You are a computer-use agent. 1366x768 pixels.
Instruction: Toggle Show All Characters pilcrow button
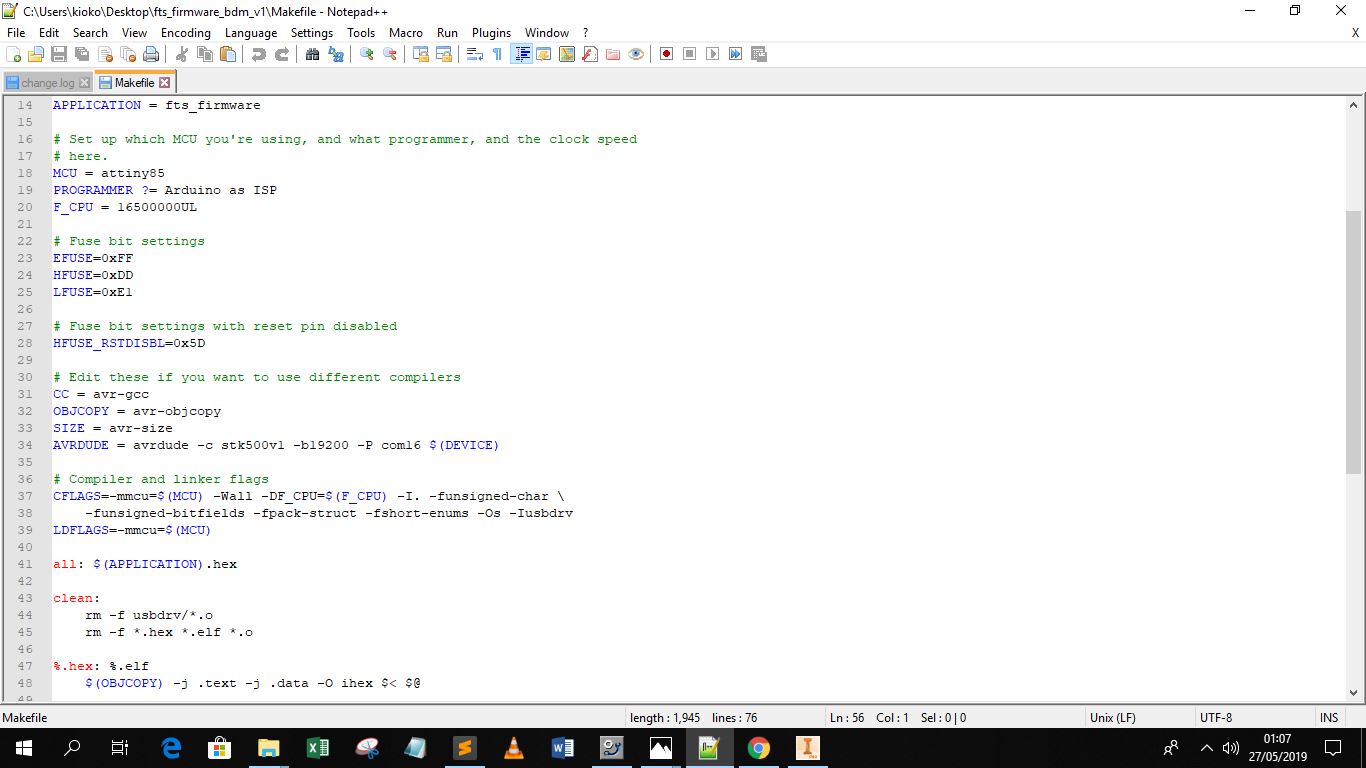pyautogui.click(x=498, y=54)
